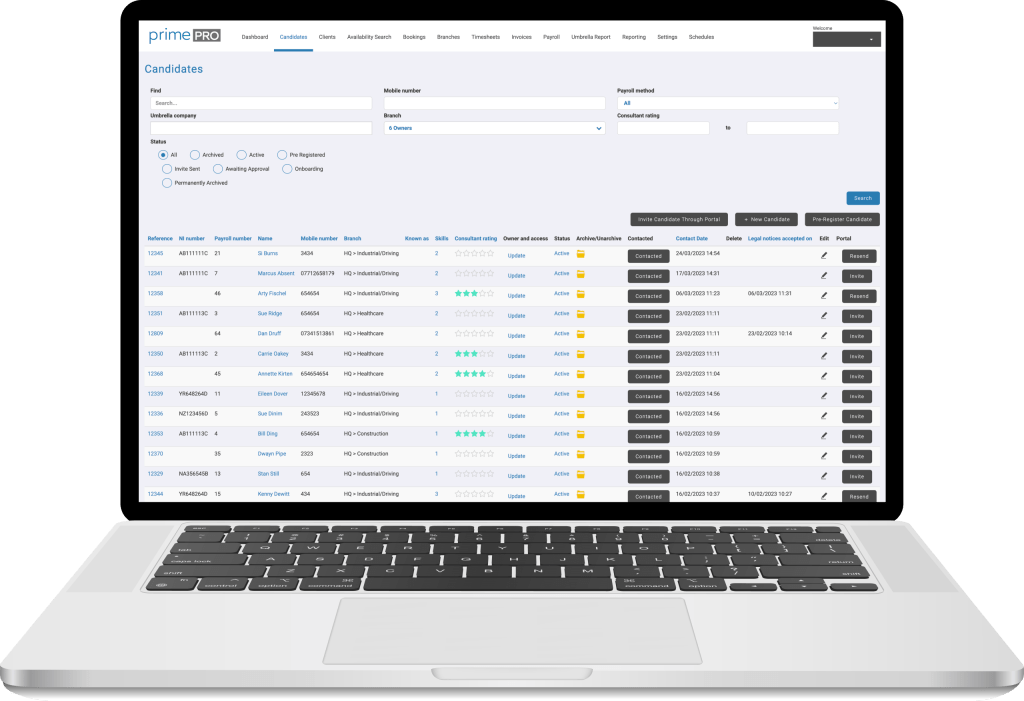Open Availability Search in the top navigation
This screenshot has width=1024, height=701.
click(x=369, y=37)
